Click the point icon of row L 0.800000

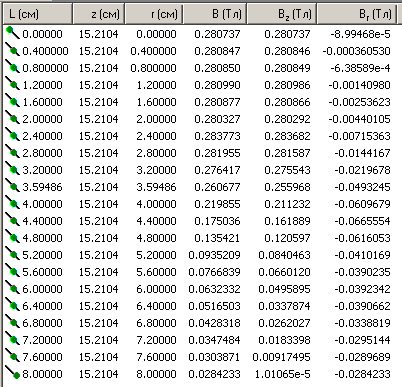click(x=12, y=67)
